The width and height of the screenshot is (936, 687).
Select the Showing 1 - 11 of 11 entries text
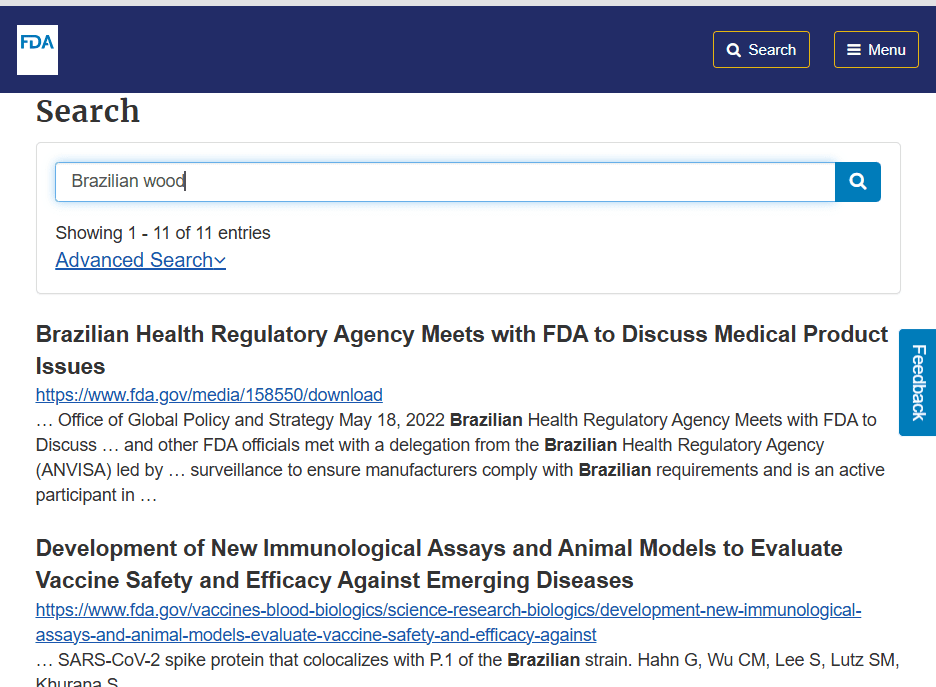pyautogui.click(x=163, y=233)
